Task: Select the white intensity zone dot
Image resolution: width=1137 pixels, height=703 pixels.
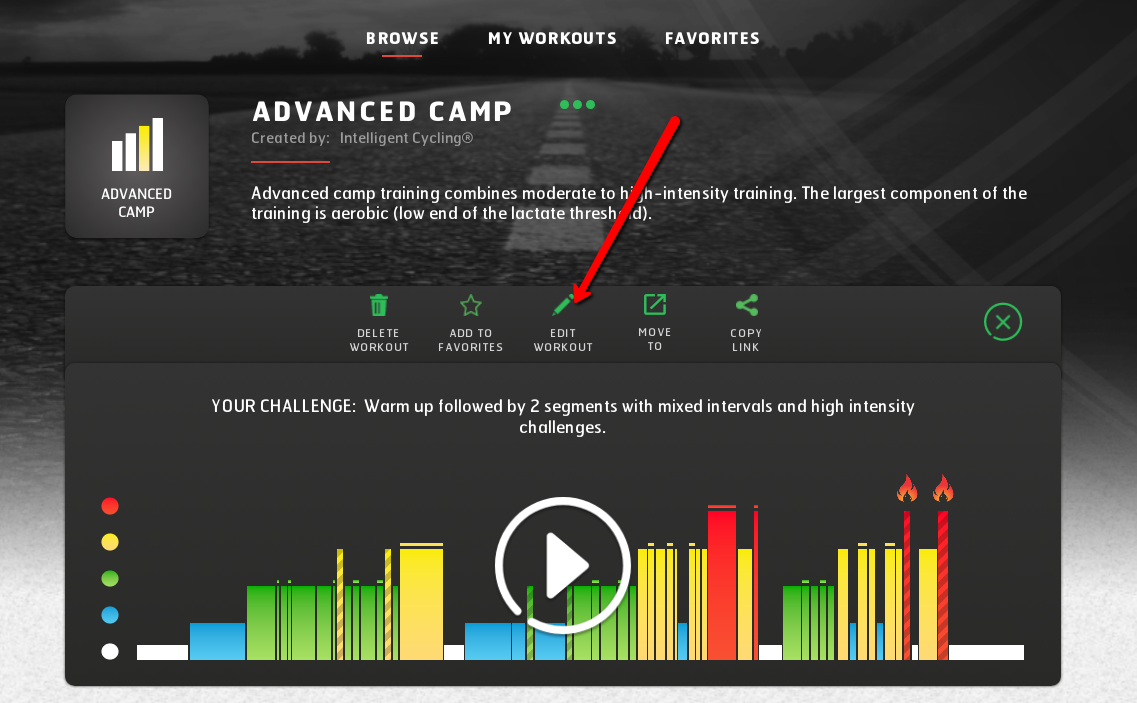Action: (110, 651)
